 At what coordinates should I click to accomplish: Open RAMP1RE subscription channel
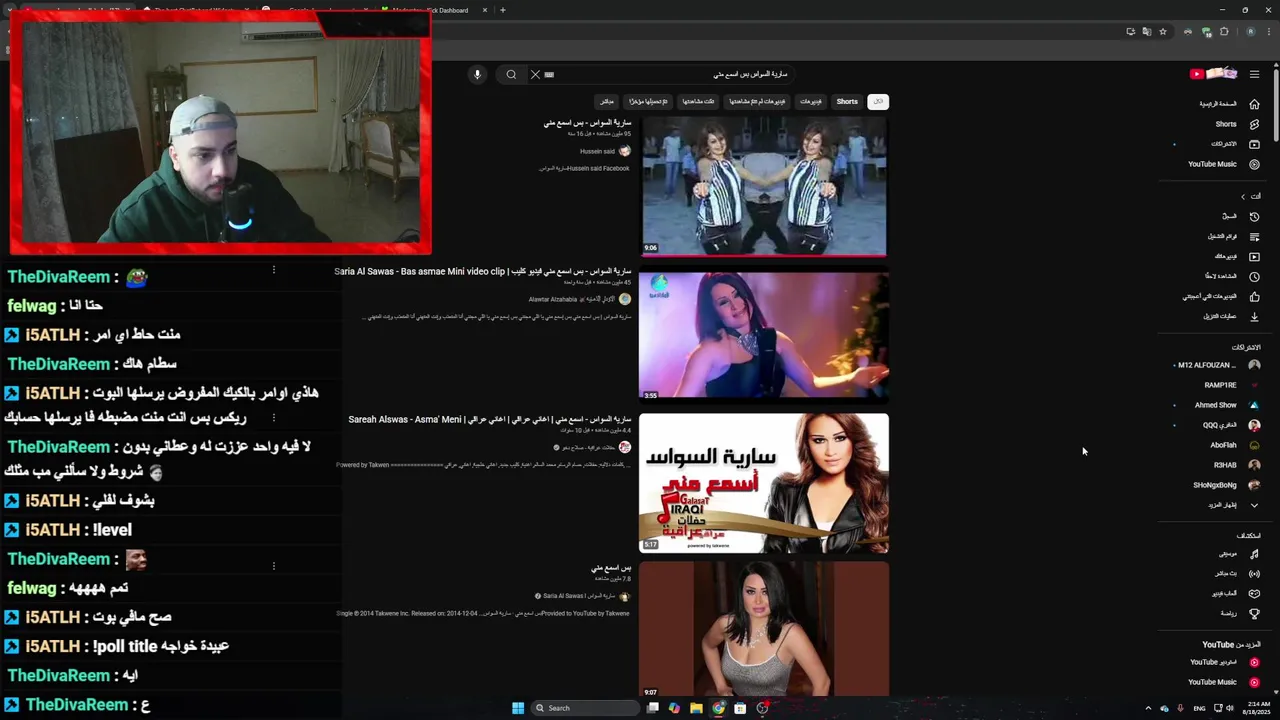(1218, 385)
